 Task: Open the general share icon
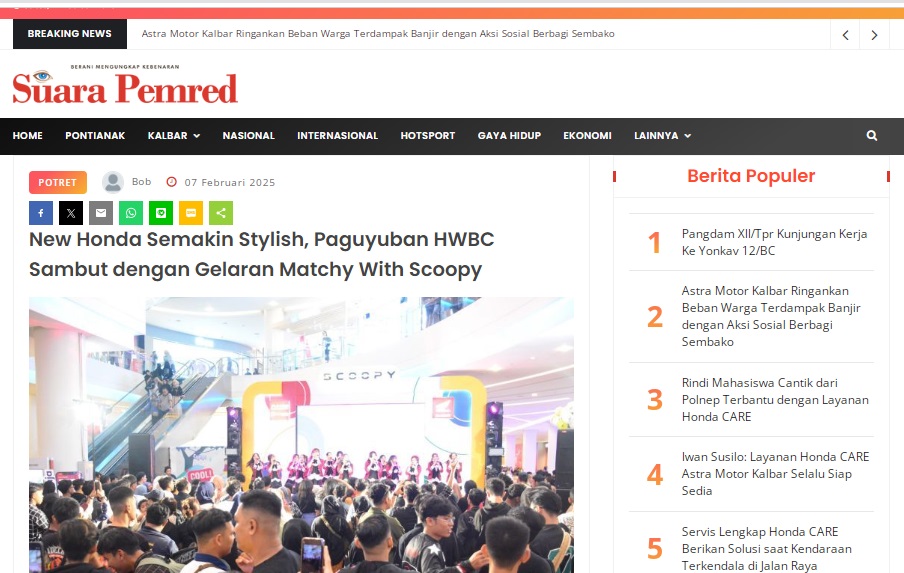(x=221, y=213)
